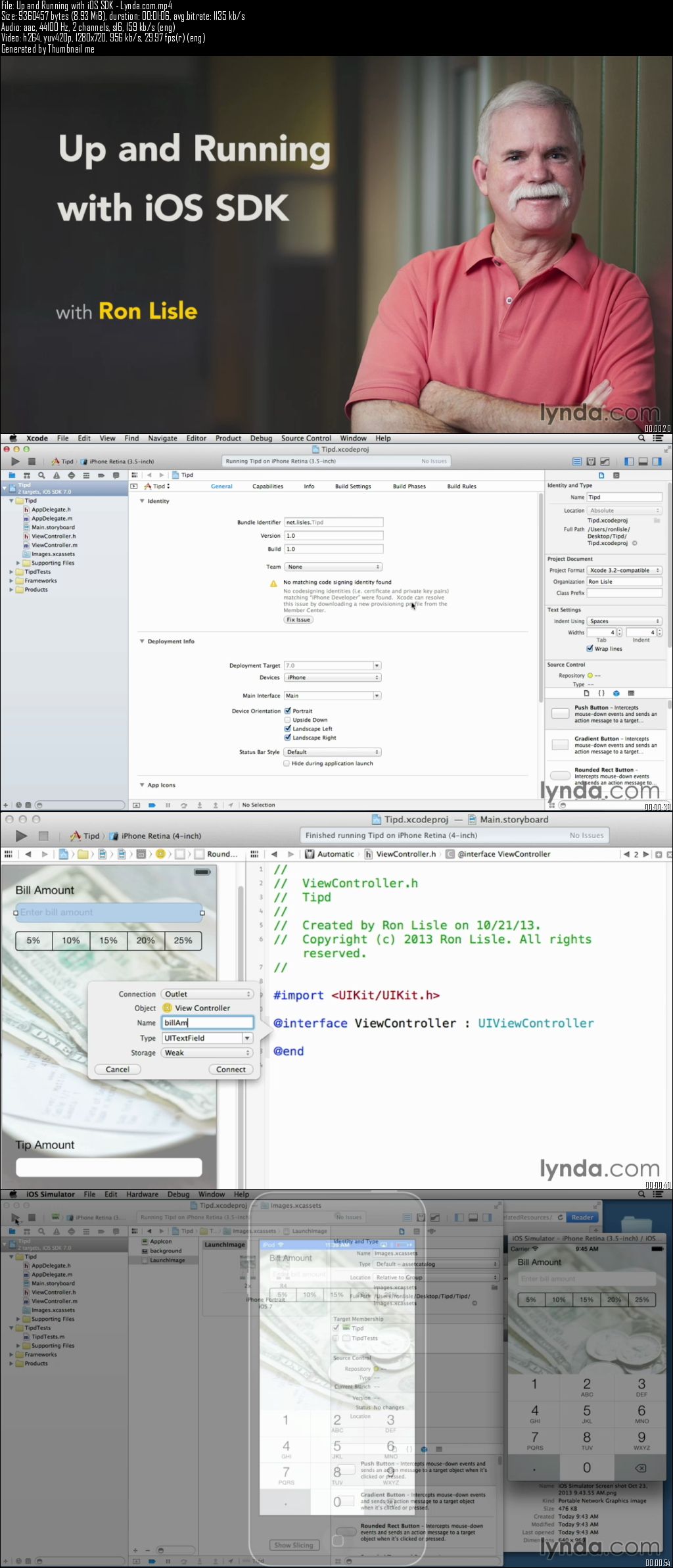Screen dimensions: 673x1568
Task: Show the Code snippet library braces icon
Action: 601,693
